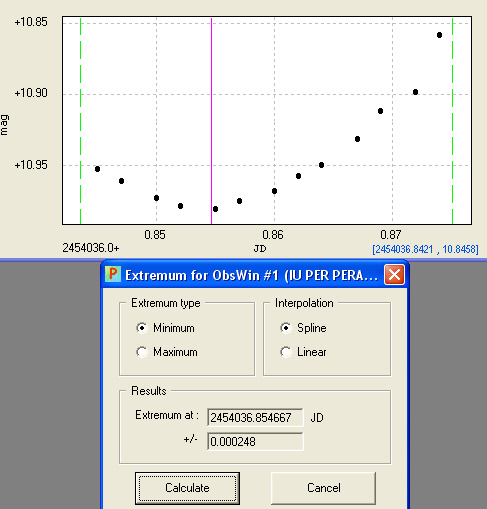
Task: Click the right green dashed boundary line
Action: click(x=452, y=120)
